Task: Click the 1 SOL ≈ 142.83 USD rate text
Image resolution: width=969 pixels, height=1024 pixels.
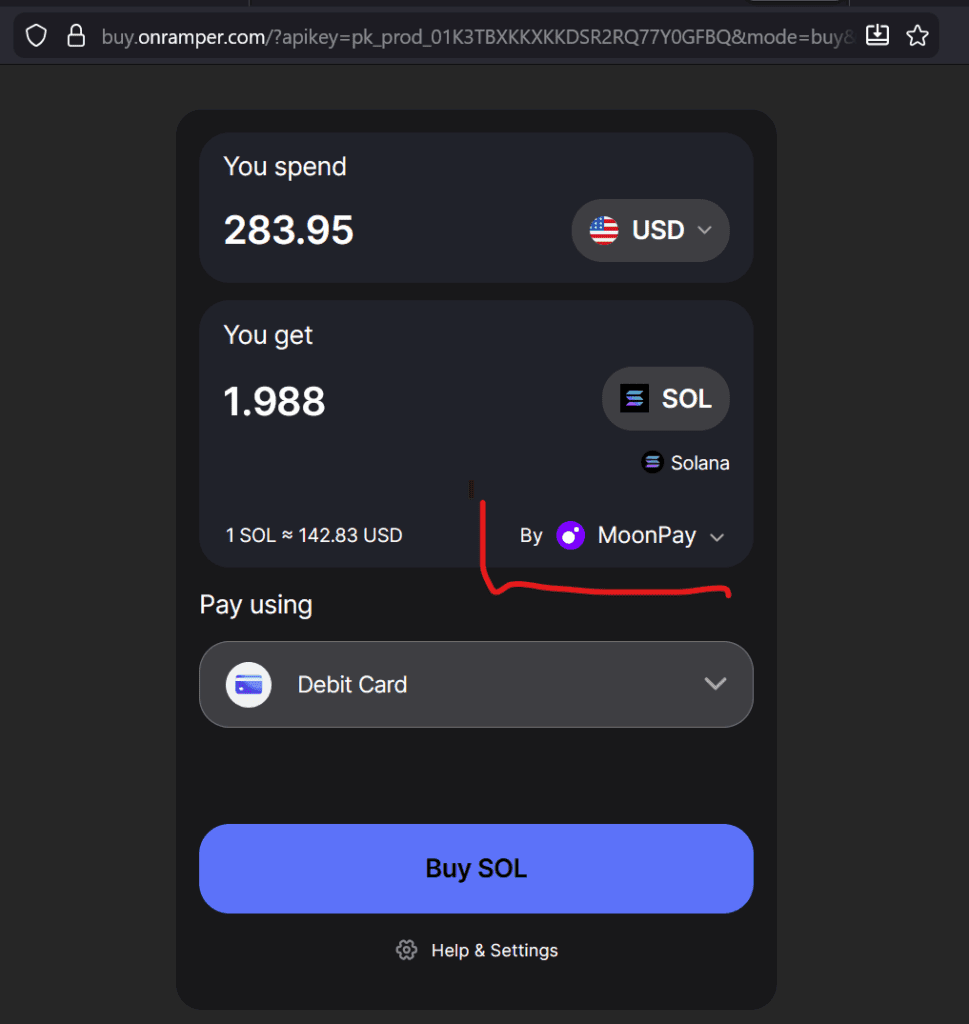Action: click(x=314, y=535)
